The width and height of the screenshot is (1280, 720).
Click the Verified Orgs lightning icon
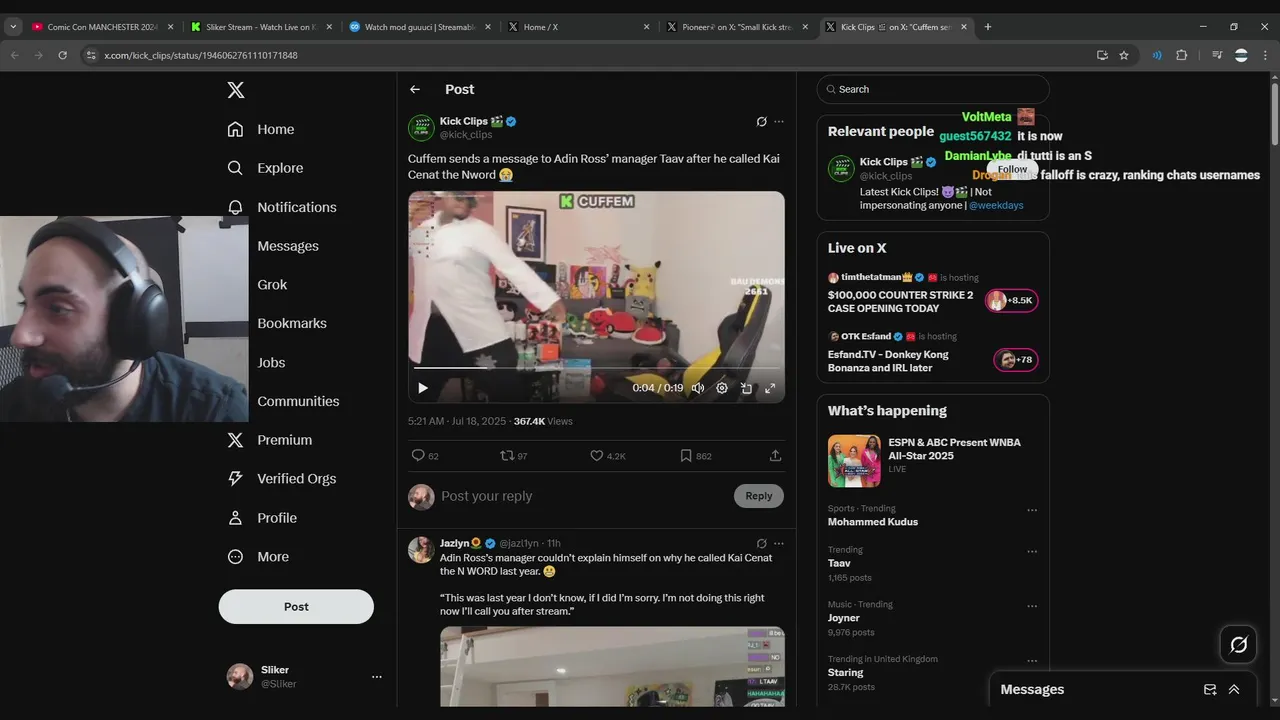pos(235,479)
